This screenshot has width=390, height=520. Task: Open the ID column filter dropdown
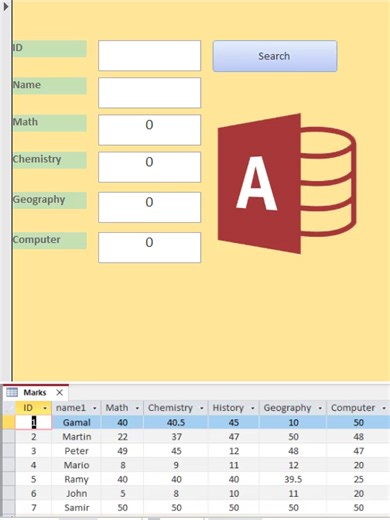tap(45, 408)
